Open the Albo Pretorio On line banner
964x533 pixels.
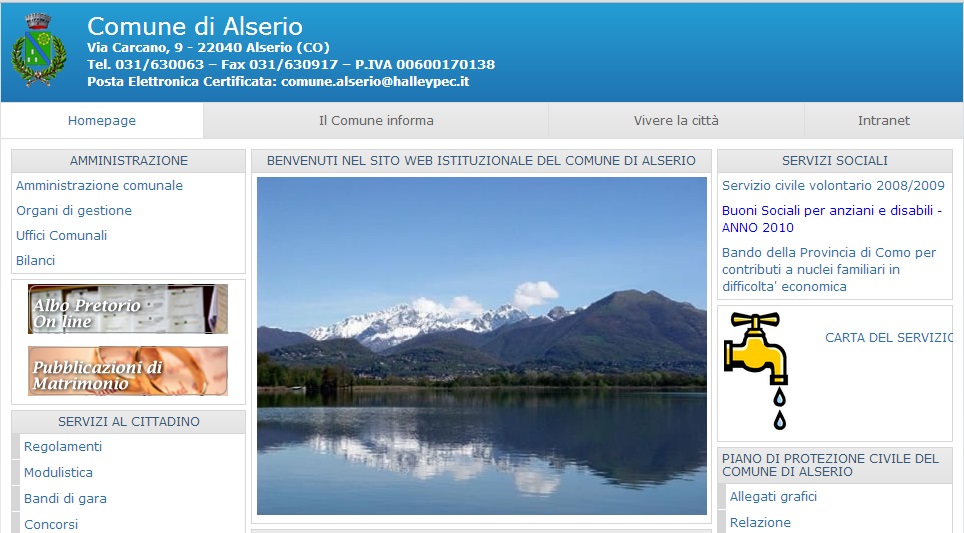[128, 309]
